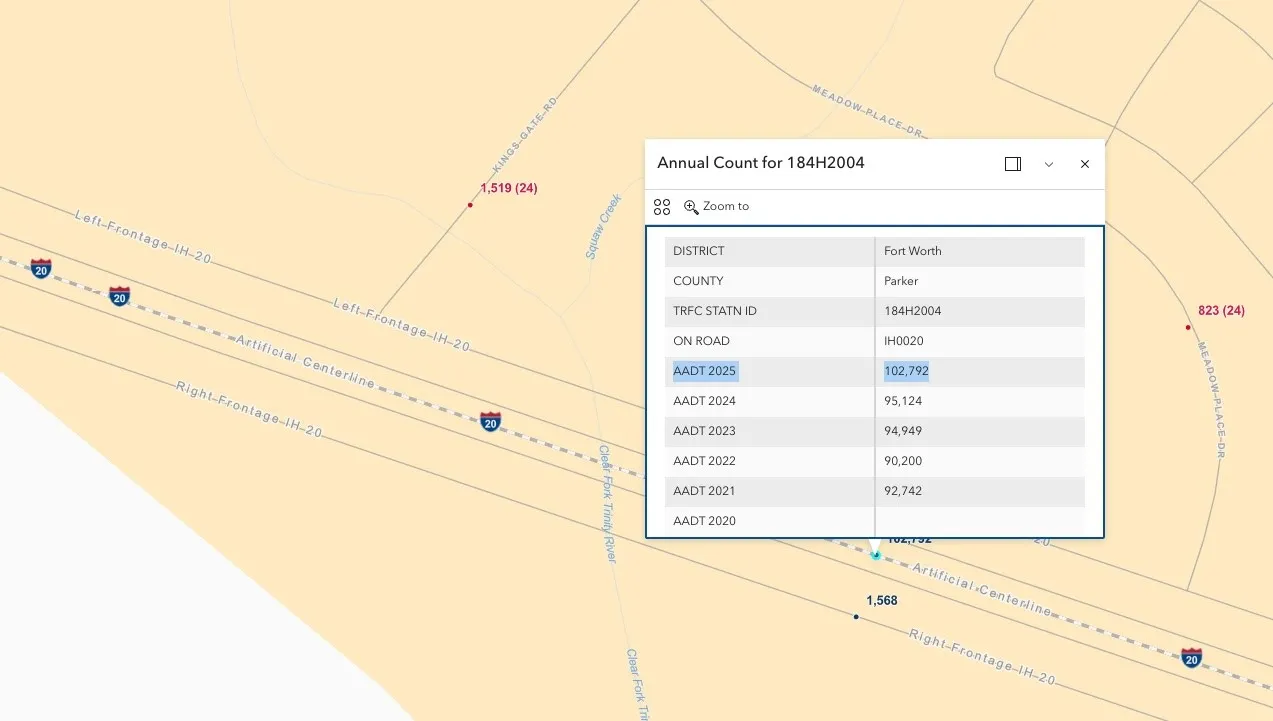Viewport: 1273px width, 721px height.
Task: Click I-20 shield nearest Clear Fork Trinity River
Action: (x=490, y=422)
